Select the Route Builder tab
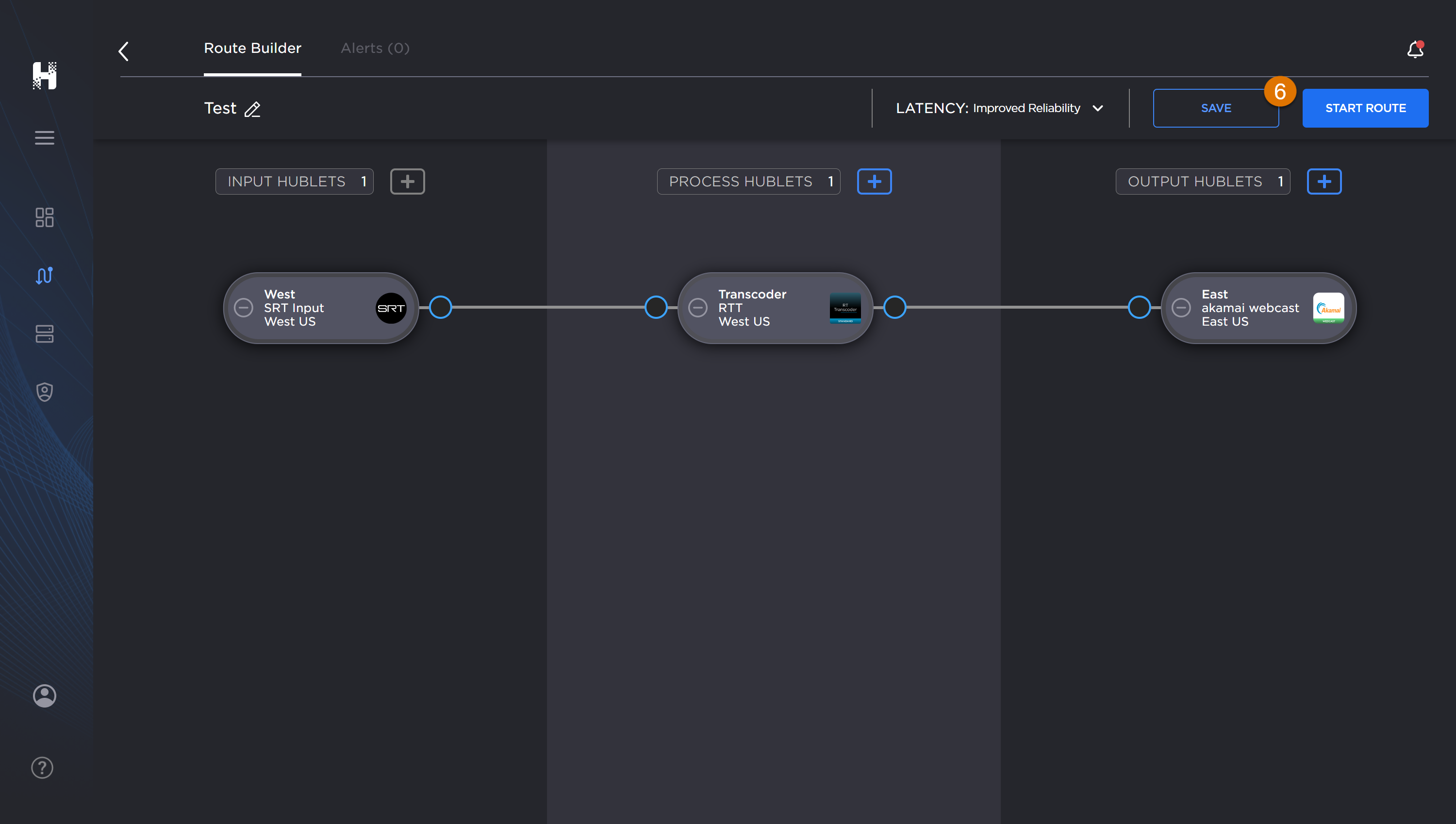The width and height of the screenshot is (1456, 824). tap(252, 48)
